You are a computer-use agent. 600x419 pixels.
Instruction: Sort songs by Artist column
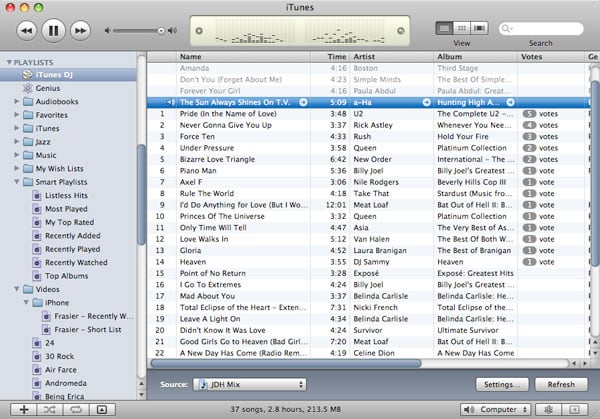(391, 57)
